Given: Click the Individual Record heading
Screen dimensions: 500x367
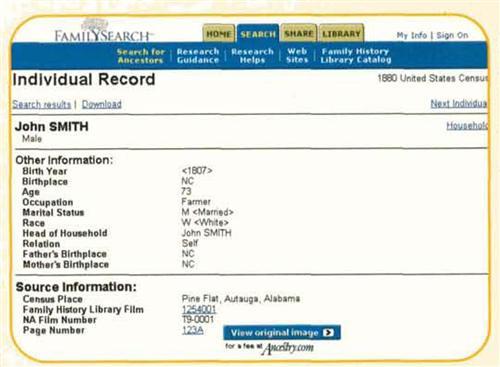Looking at the screenshot, I should 84,80.
